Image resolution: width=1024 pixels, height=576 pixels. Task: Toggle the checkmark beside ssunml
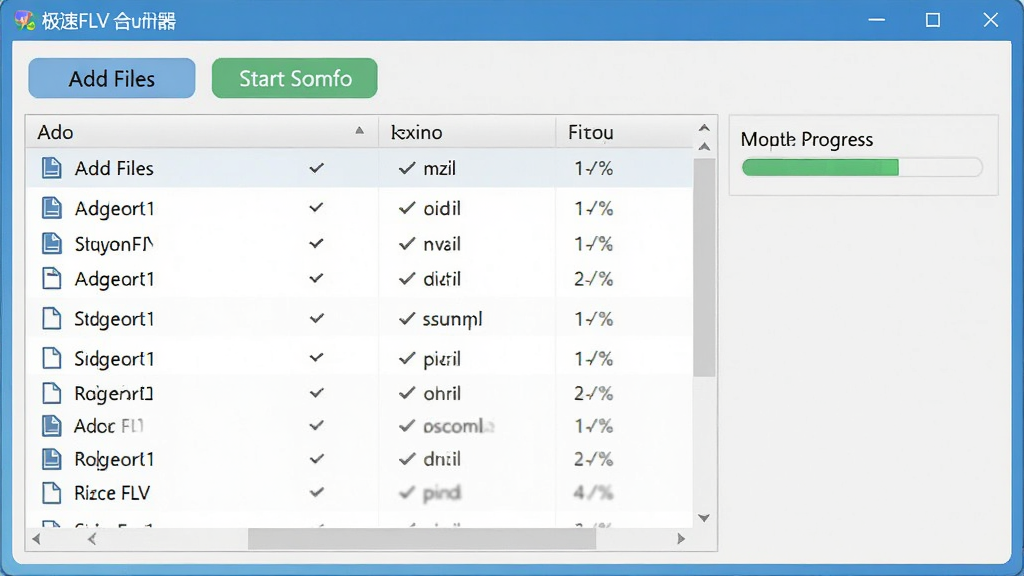tap(407, 319)
